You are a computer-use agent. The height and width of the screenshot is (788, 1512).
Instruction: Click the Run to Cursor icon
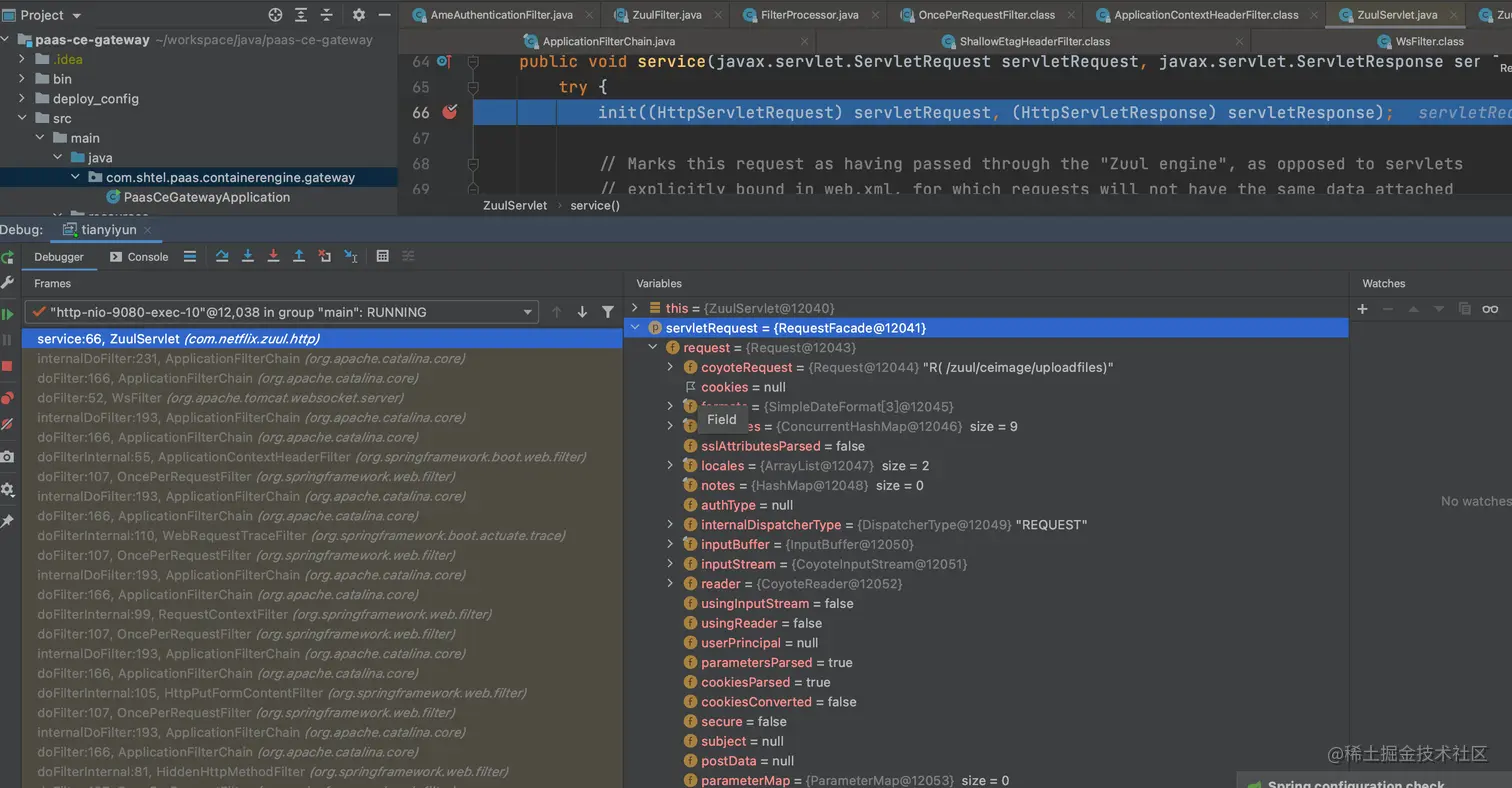click(x=351, y=257)
